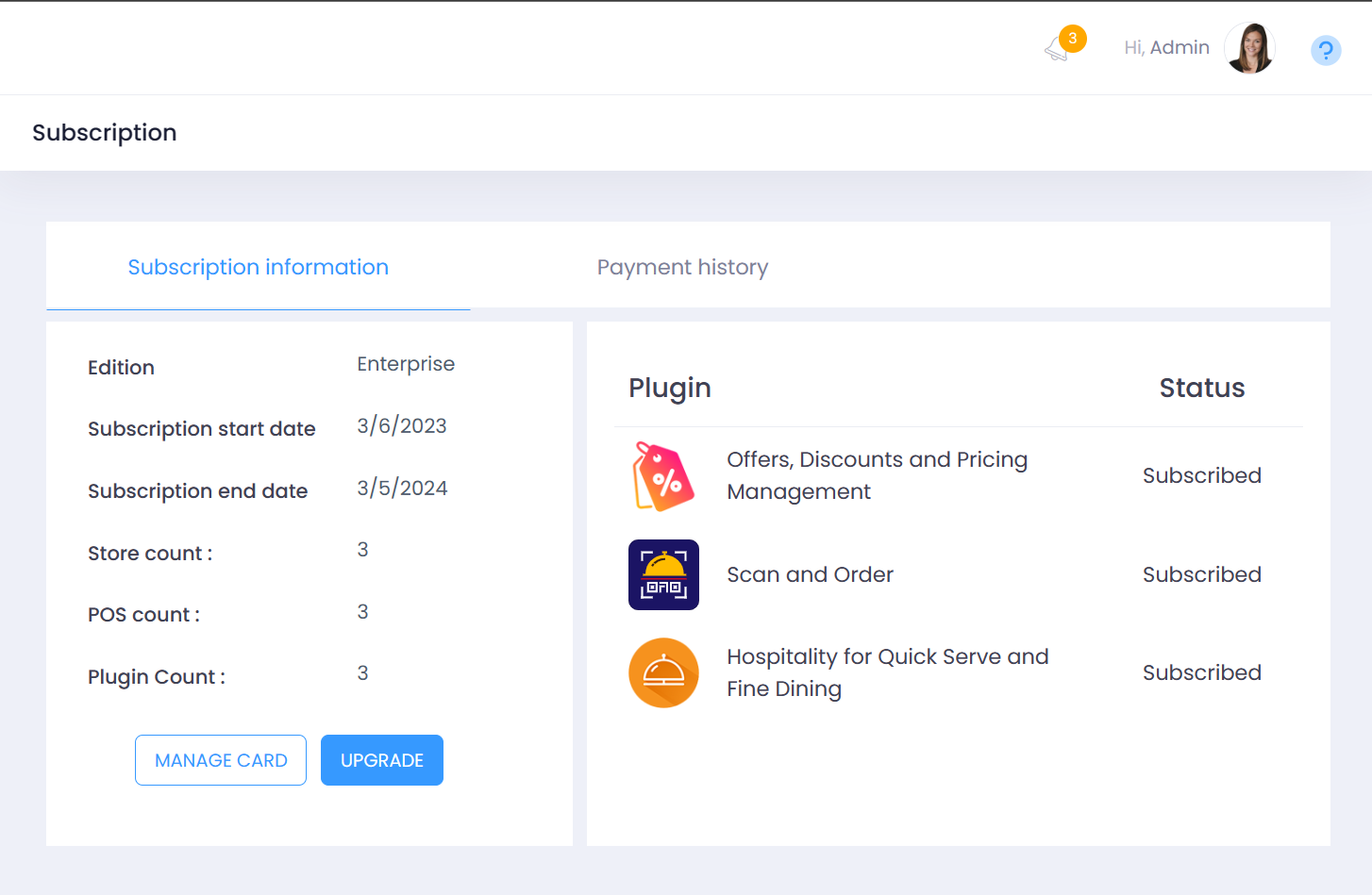Select Offers, Discounts and Pricing Management plugin name
This screenshot has width=1372, height=895.
click(x=877, y=475)
